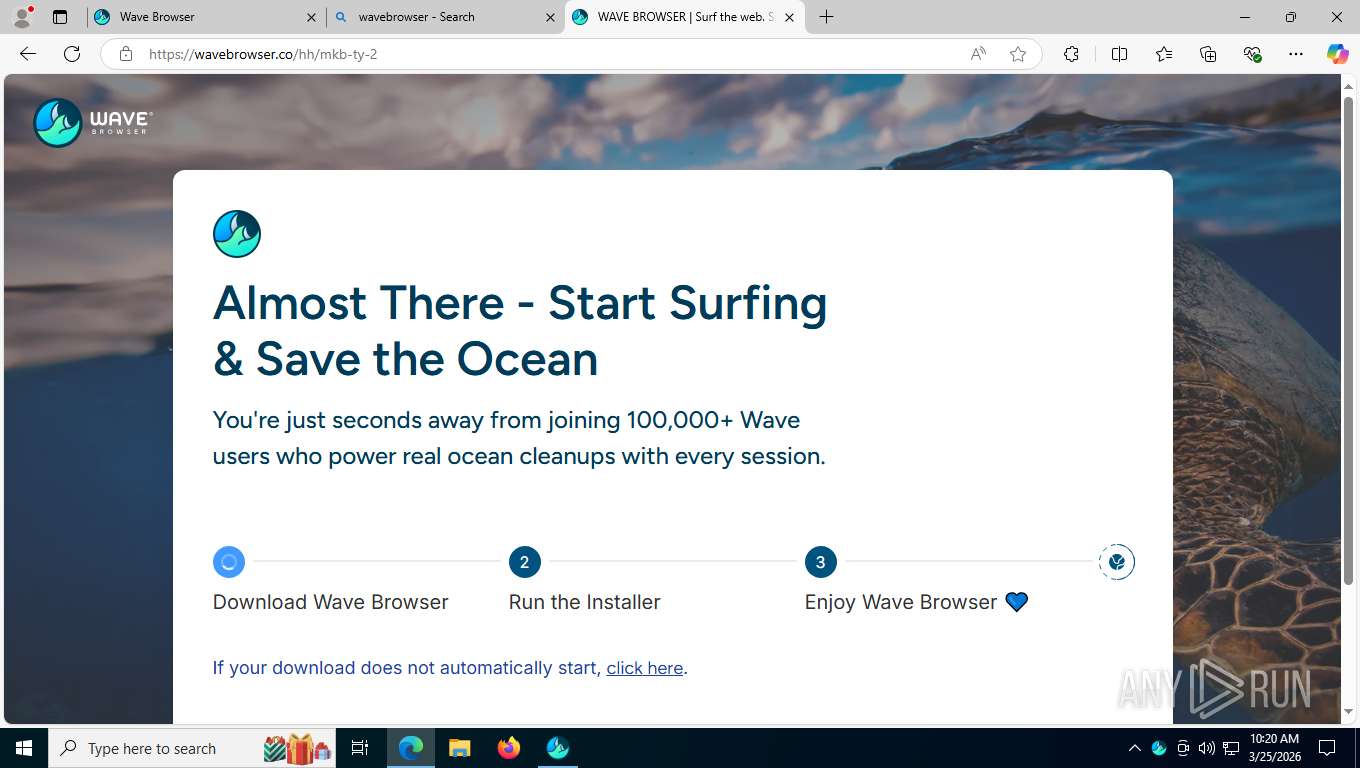Click the "Run the Installer" step label

(585, 602)
